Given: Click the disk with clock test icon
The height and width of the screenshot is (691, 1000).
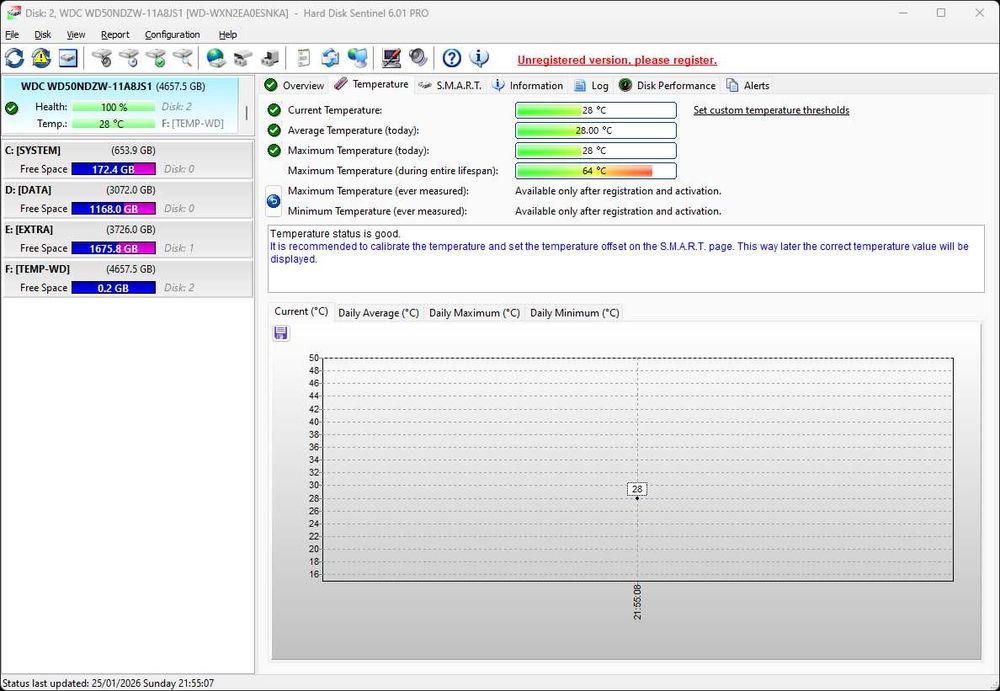Looking at the screenshot, I should [x=129, y=58].
